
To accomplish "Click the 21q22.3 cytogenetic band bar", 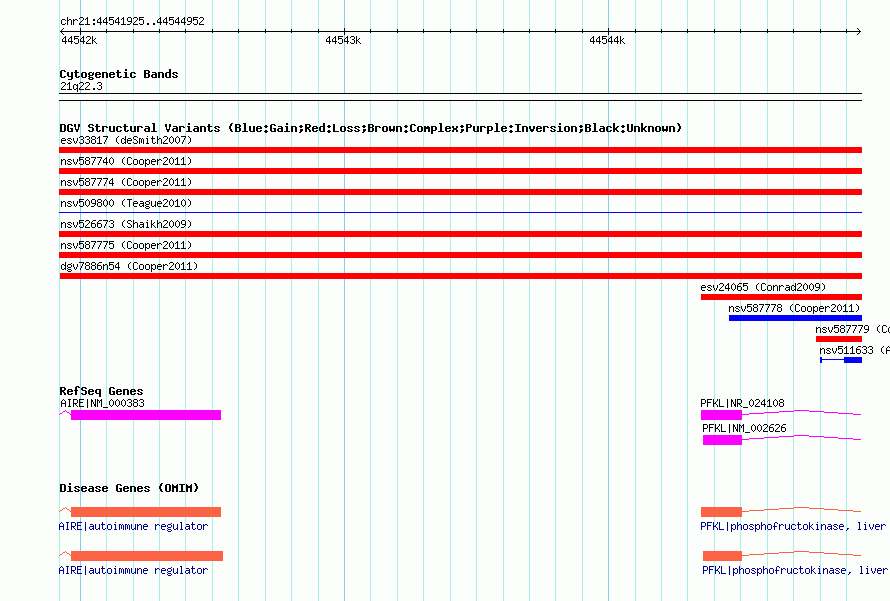I will click(460, 97).
